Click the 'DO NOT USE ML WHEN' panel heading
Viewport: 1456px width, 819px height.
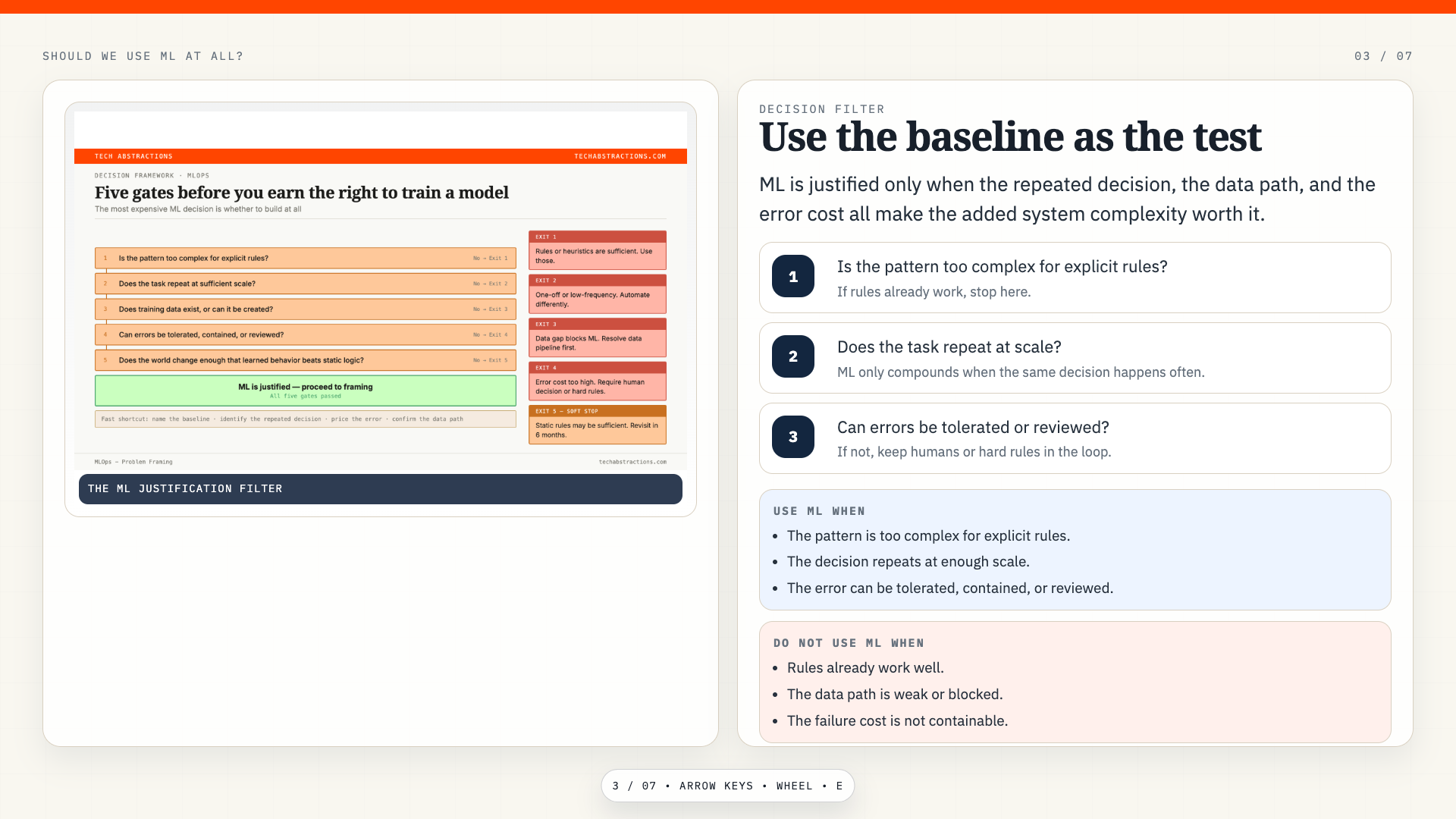(x=849, y=643)
